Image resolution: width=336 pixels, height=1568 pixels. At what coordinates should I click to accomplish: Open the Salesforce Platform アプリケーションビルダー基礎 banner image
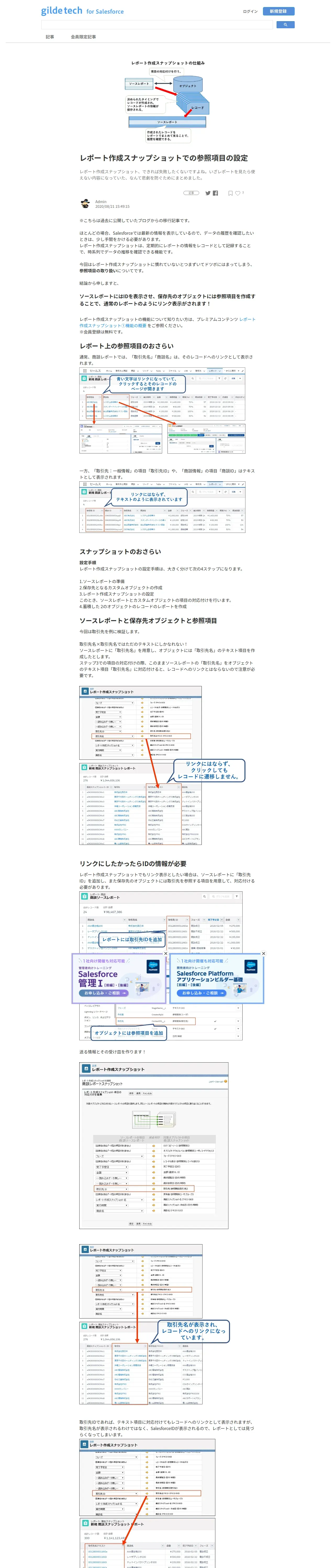click(x=217, y=979)
